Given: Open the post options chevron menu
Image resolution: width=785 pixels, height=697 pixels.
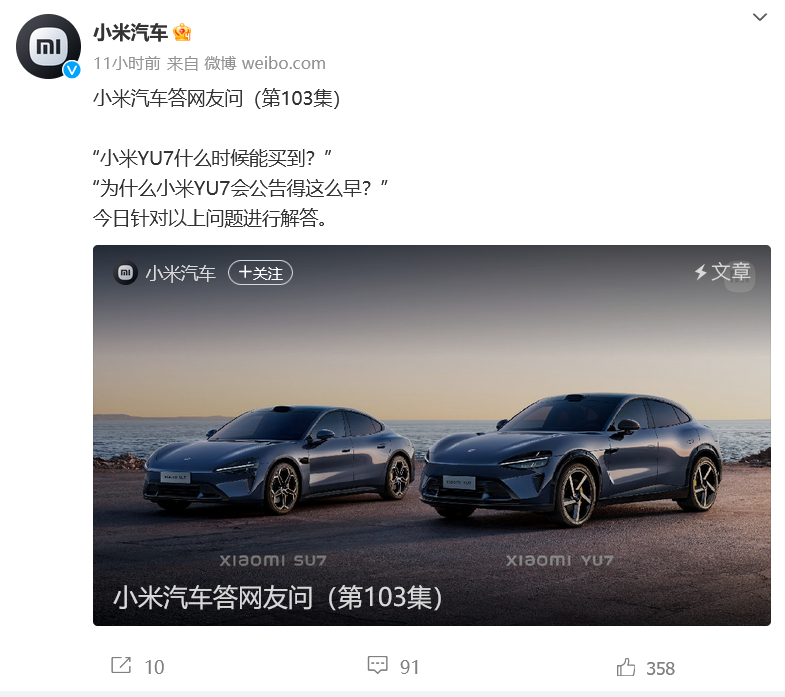Looking at the screenshot, I should (x=759, y=18).
